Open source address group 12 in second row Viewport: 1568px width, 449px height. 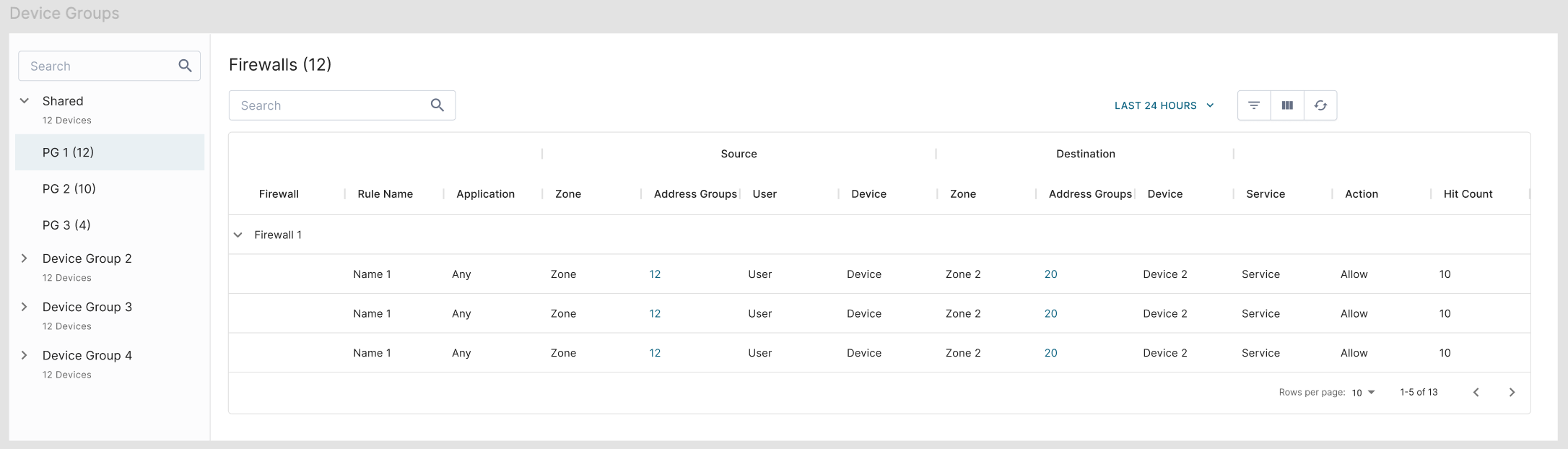pyautogui.click(x=655, y=313)
